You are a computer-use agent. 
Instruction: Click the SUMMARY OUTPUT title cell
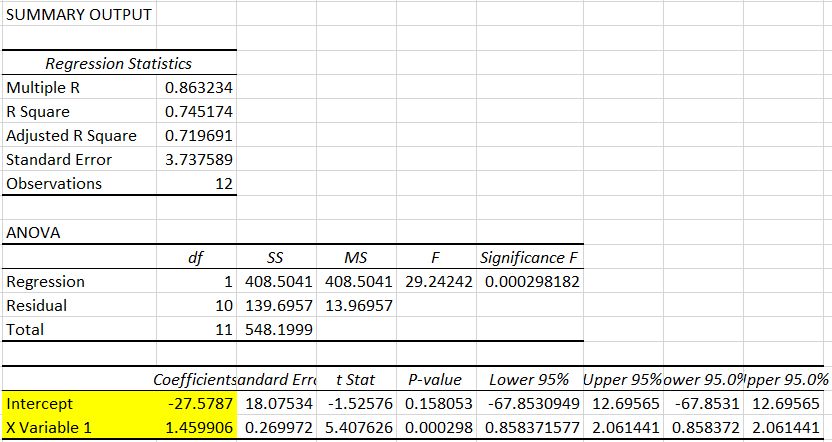(x=79, y=15)
